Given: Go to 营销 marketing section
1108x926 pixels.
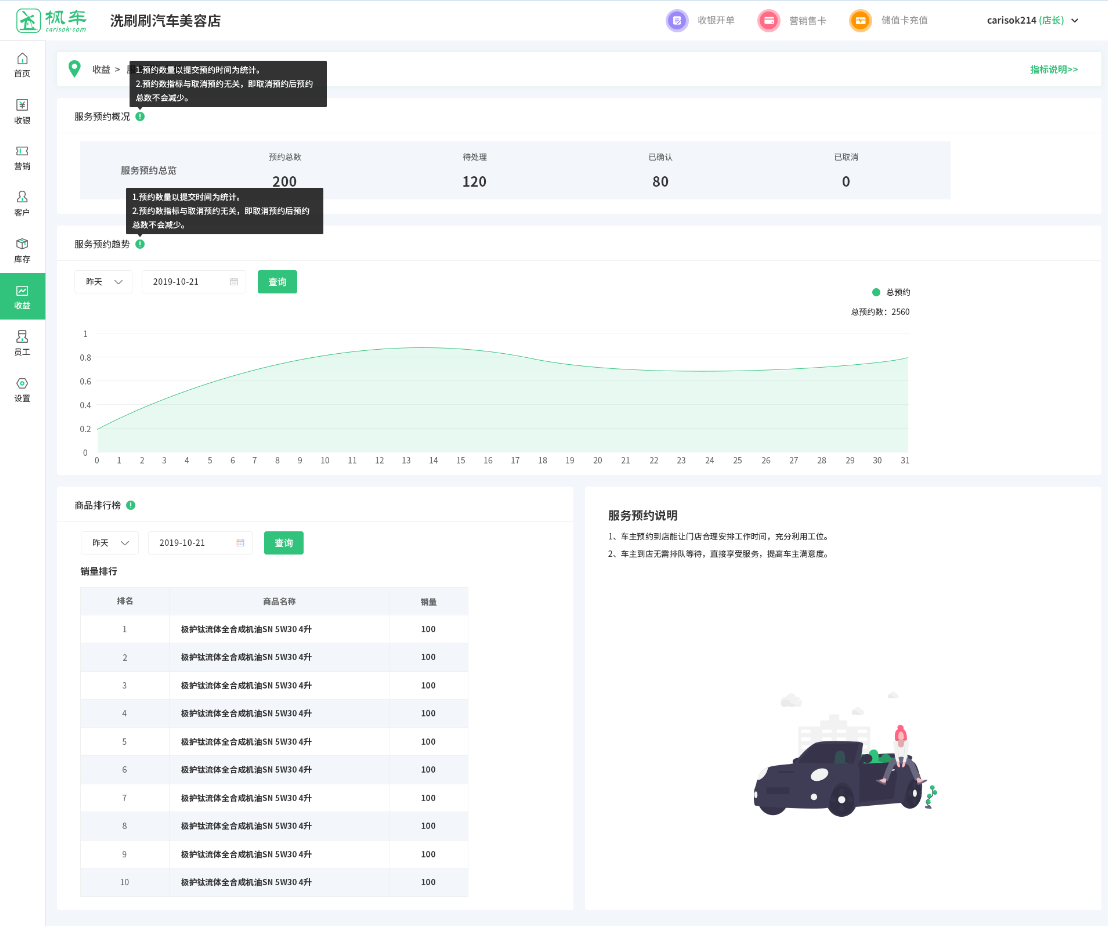Looking at the screenshot, I should (22, 157).
